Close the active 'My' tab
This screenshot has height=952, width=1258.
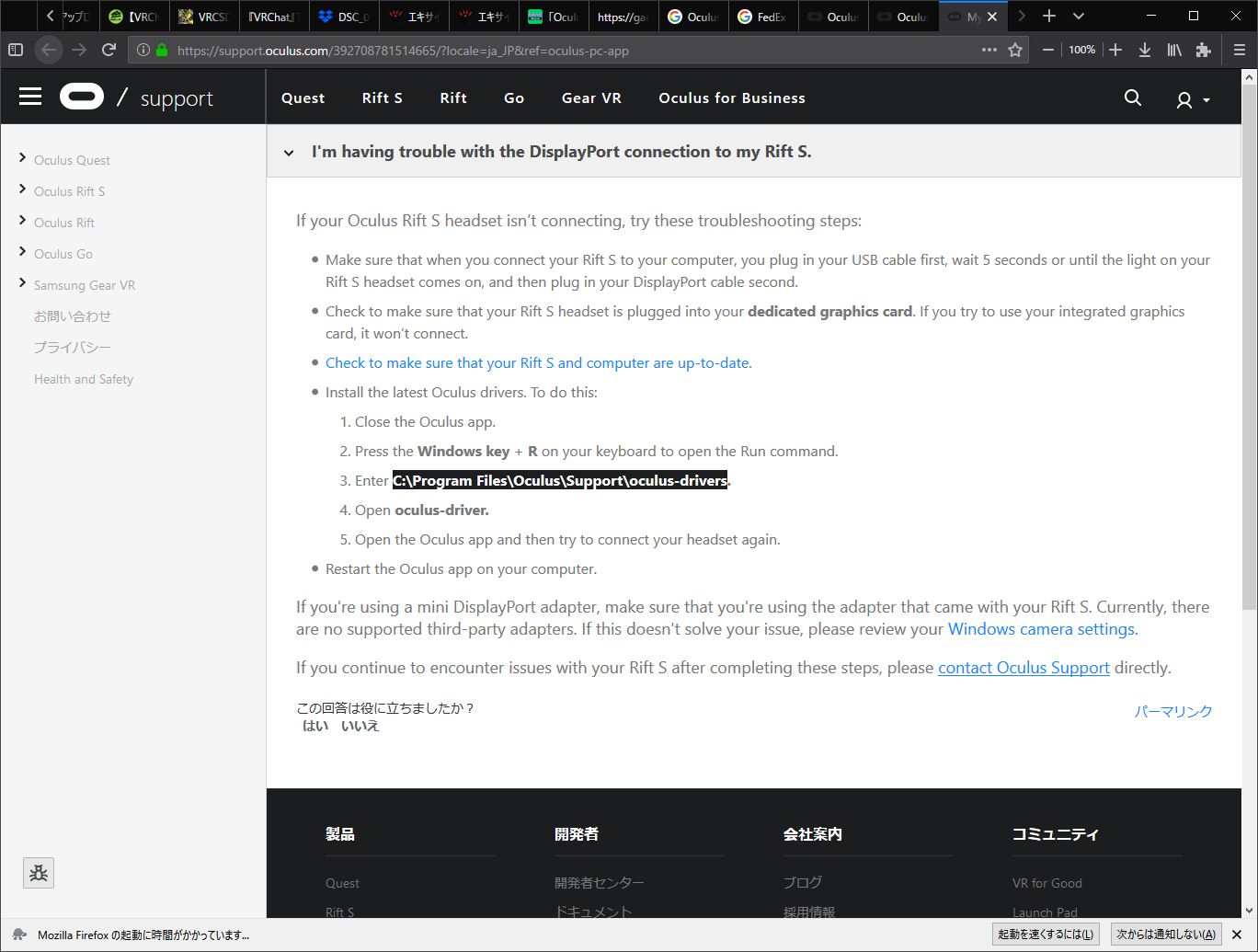pos(992,17)
